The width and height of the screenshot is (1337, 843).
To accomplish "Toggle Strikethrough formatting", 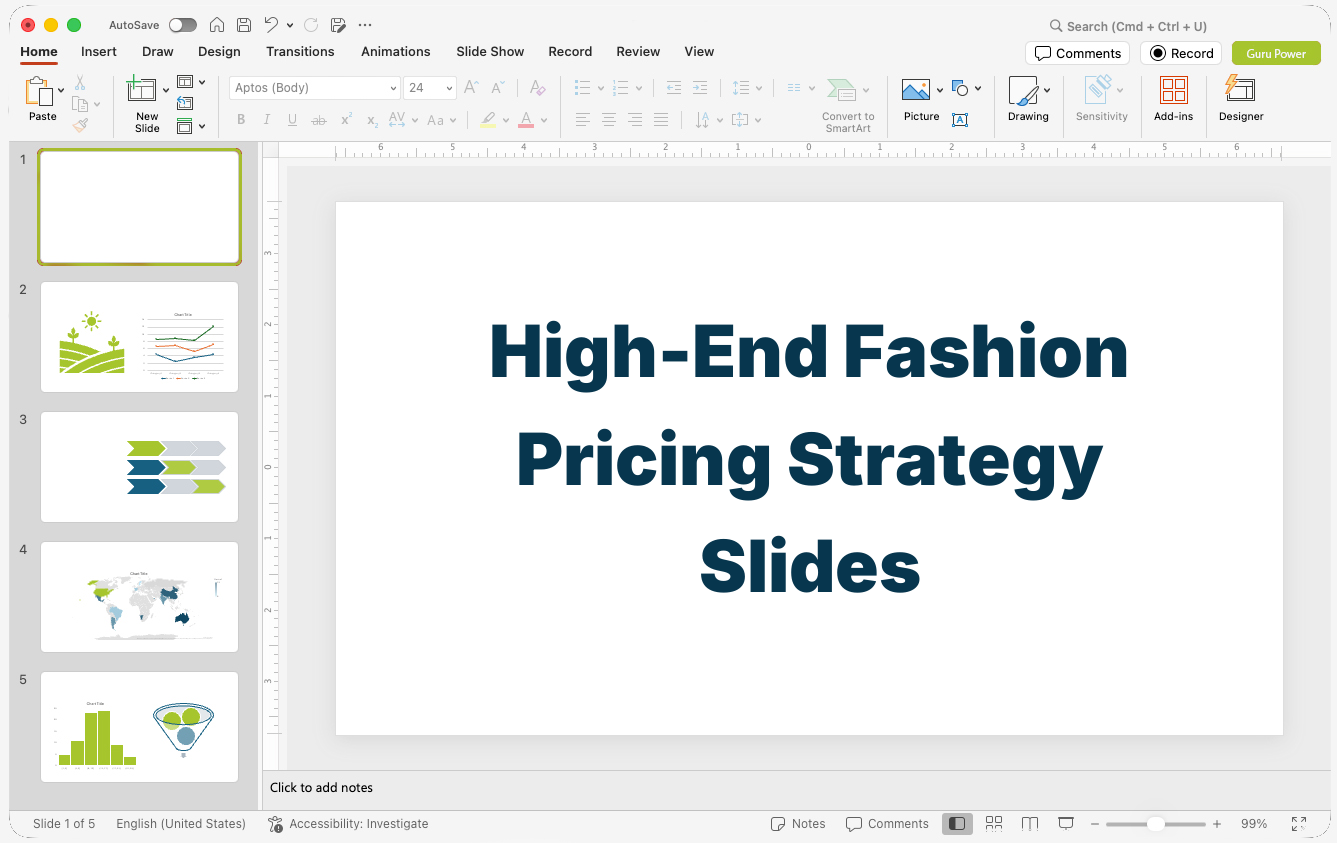I will pos(319,120).
